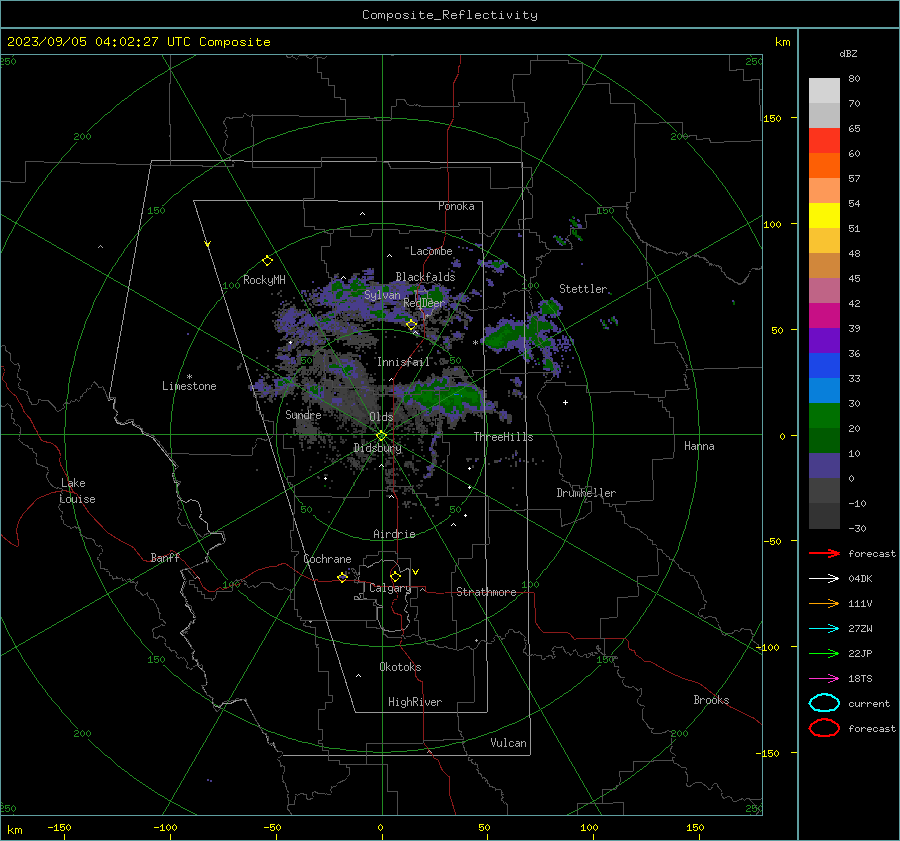Click the Cochrane town label

pos(327,559)
